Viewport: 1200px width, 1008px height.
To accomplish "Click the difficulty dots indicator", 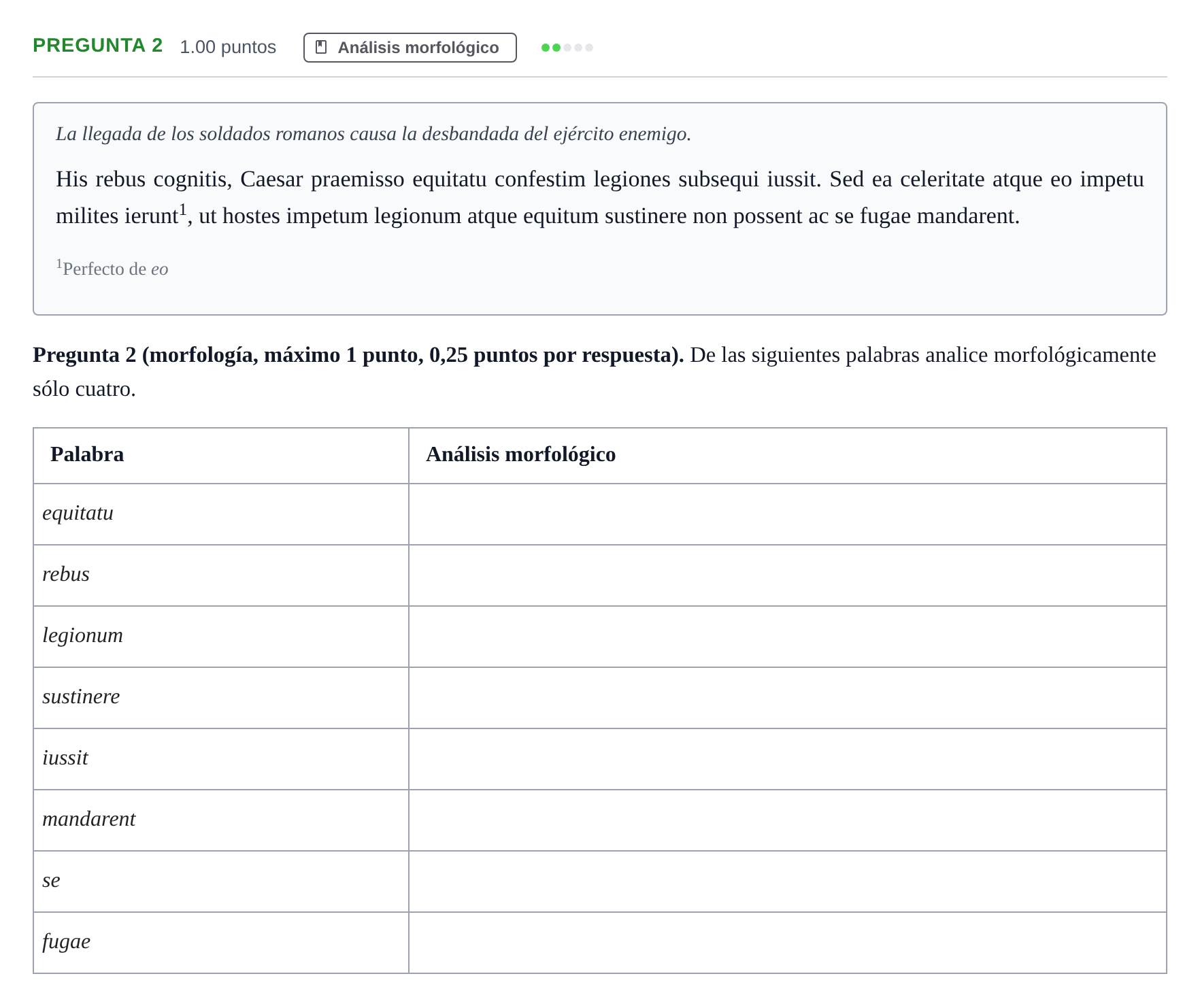I will pos(567,48).
